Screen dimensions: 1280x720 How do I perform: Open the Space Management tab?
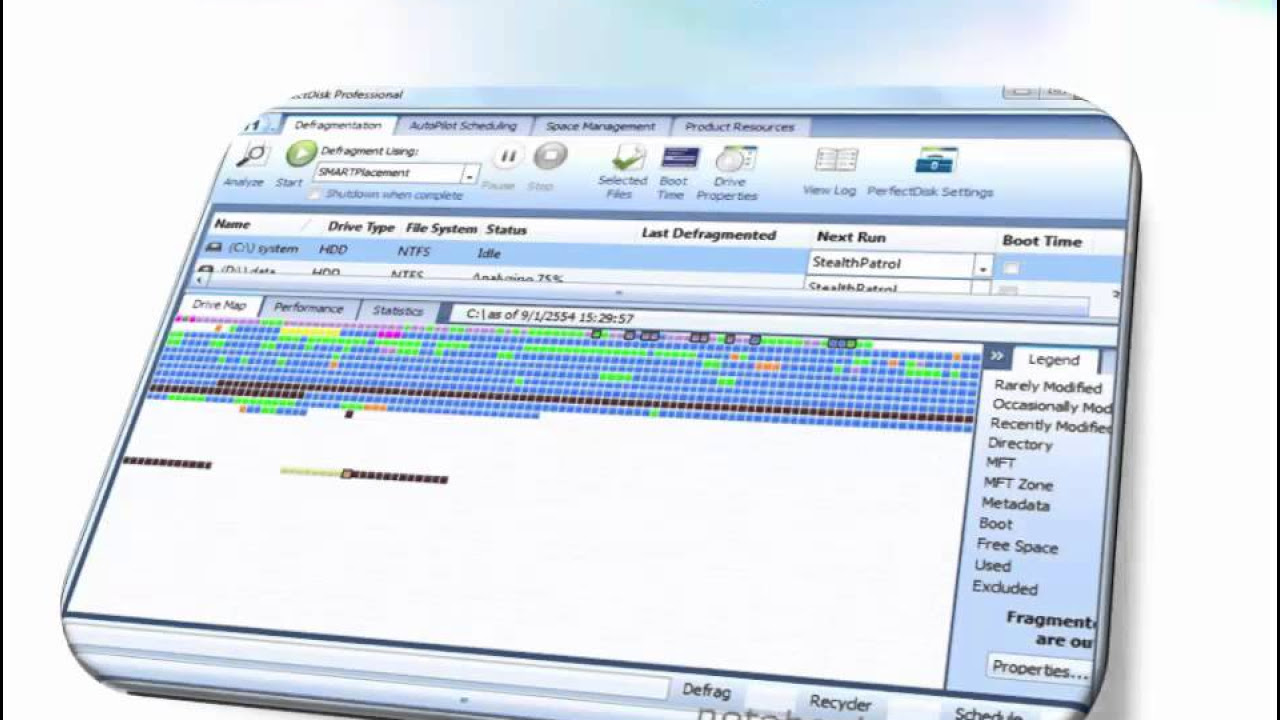click(600, 127)
